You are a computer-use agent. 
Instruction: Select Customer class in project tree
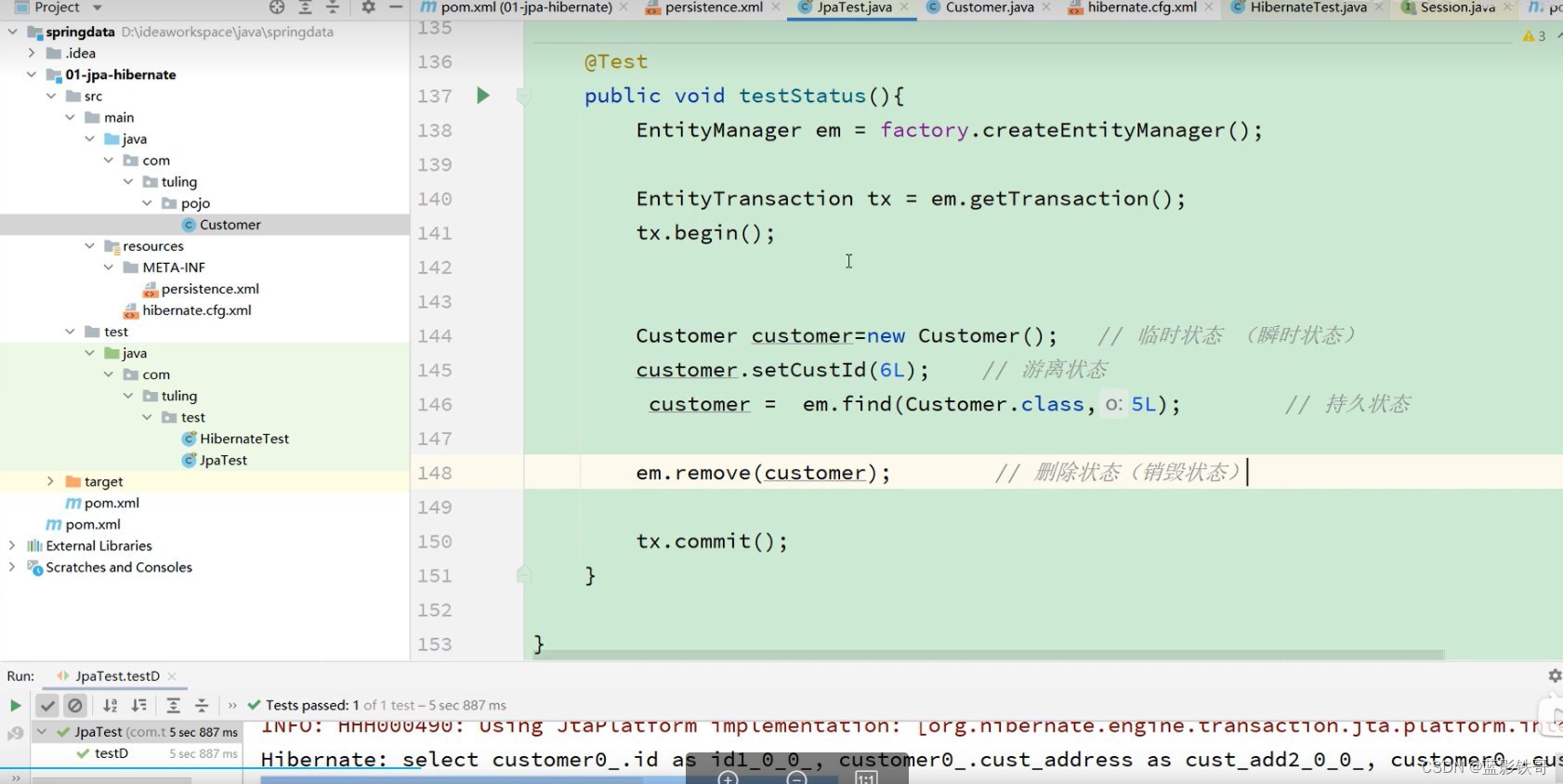point(230,225)
